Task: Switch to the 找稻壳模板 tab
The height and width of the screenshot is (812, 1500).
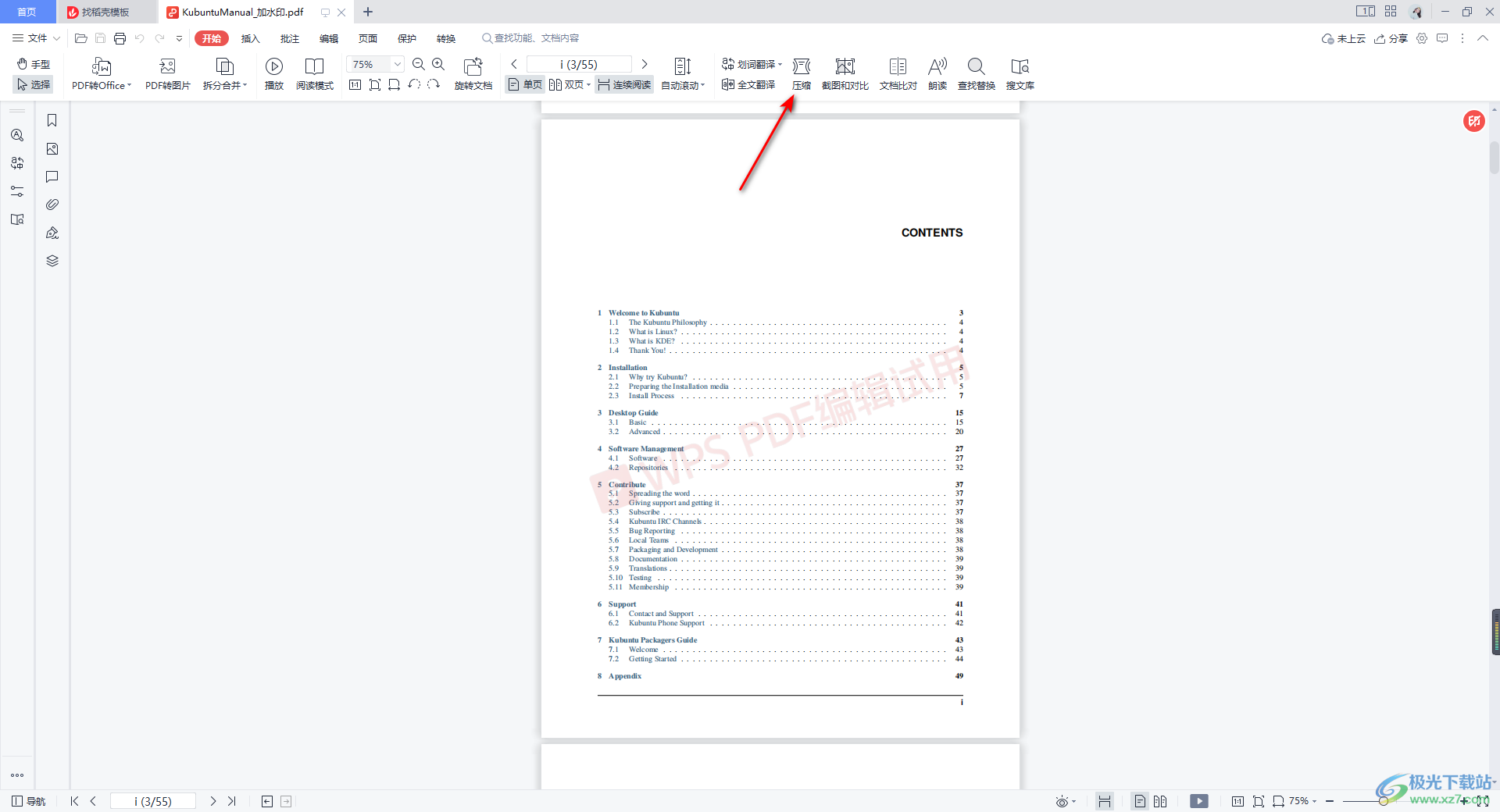Action: pyautogui.click(x=105, y=12)
